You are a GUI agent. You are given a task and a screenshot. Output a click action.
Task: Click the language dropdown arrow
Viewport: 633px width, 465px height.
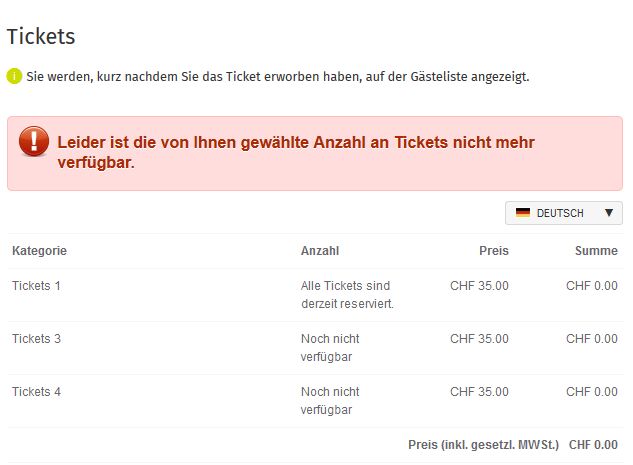[x=609, y=212]
